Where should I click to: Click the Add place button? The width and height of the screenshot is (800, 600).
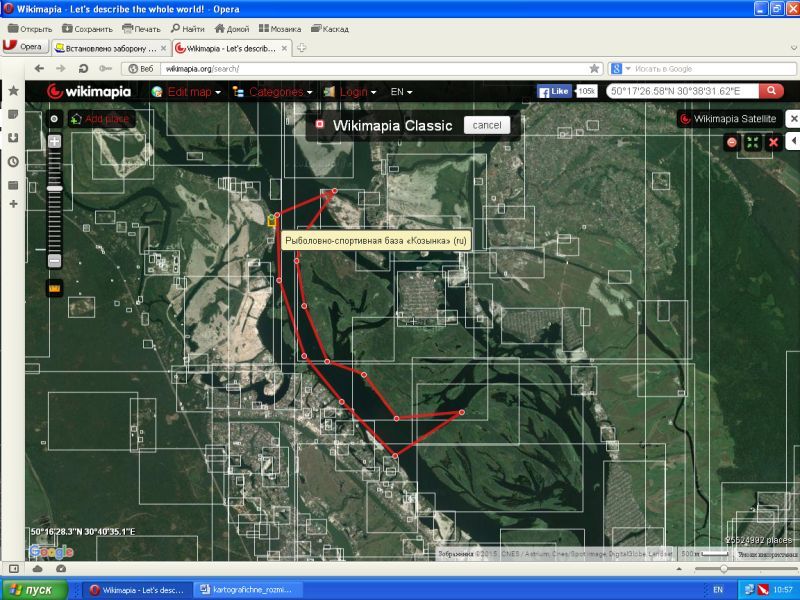[x=100, y=119]
